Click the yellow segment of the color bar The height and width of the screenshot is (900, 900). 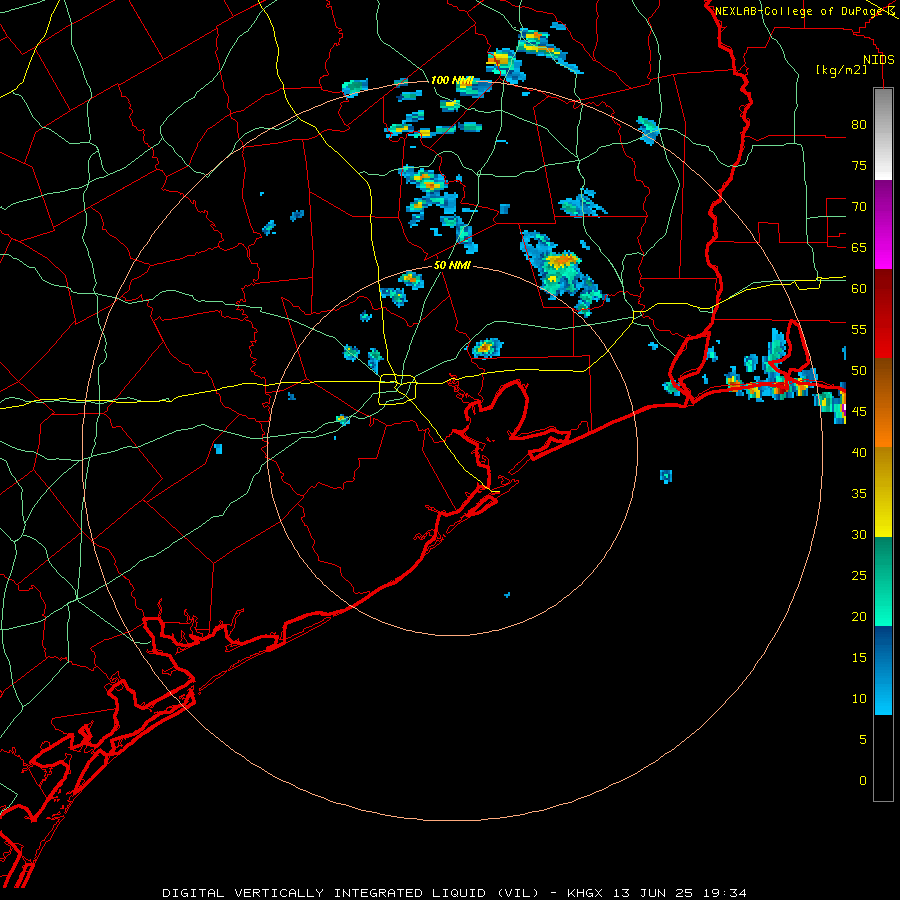883,492
